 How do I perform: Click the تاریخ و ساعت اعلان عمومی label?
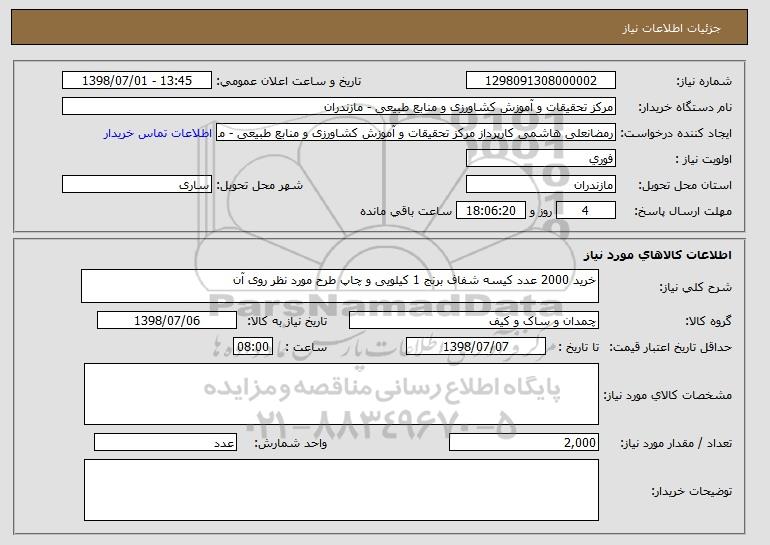pyautogui.click(x=289, y=81)
